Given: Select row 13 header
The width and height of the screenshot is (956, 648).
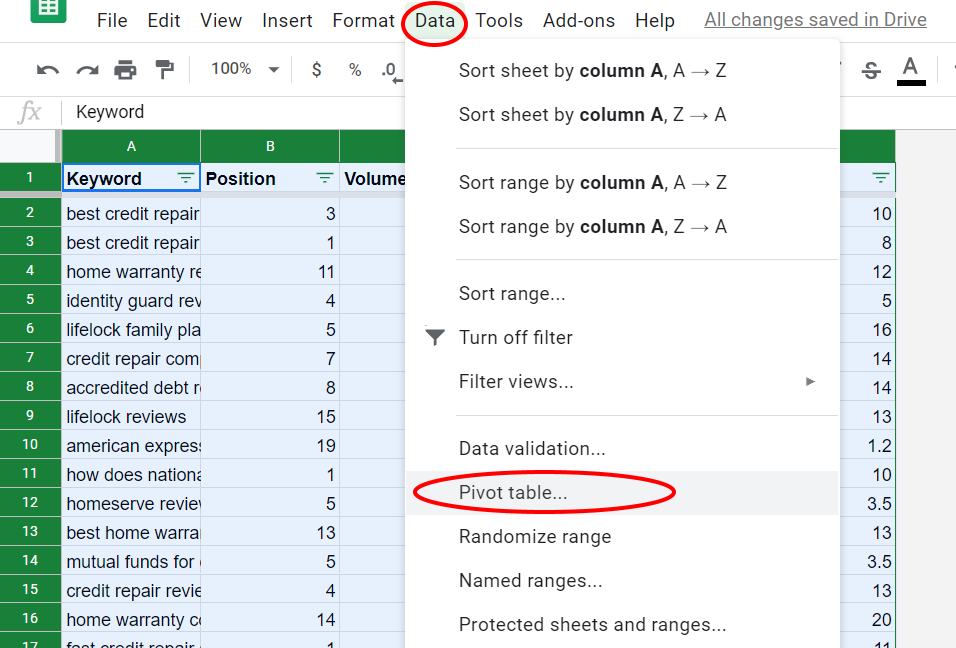Looking at the screenshot, I should pos(30,532).
